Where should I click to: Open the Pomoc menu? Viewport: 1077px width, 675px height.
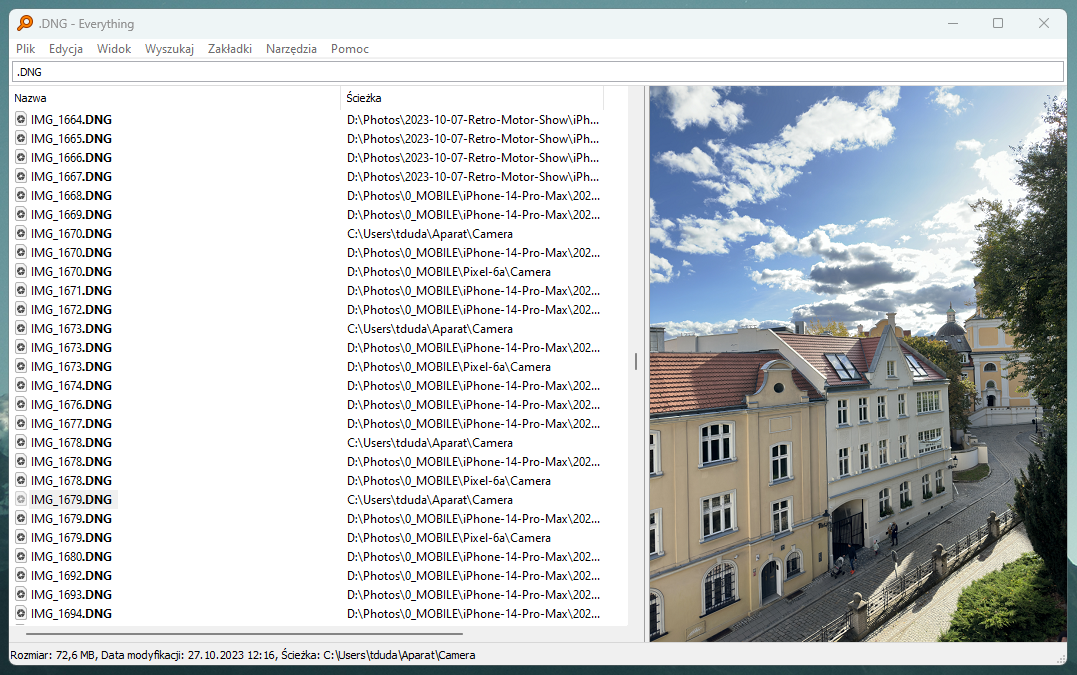click(x=349, y=48)
